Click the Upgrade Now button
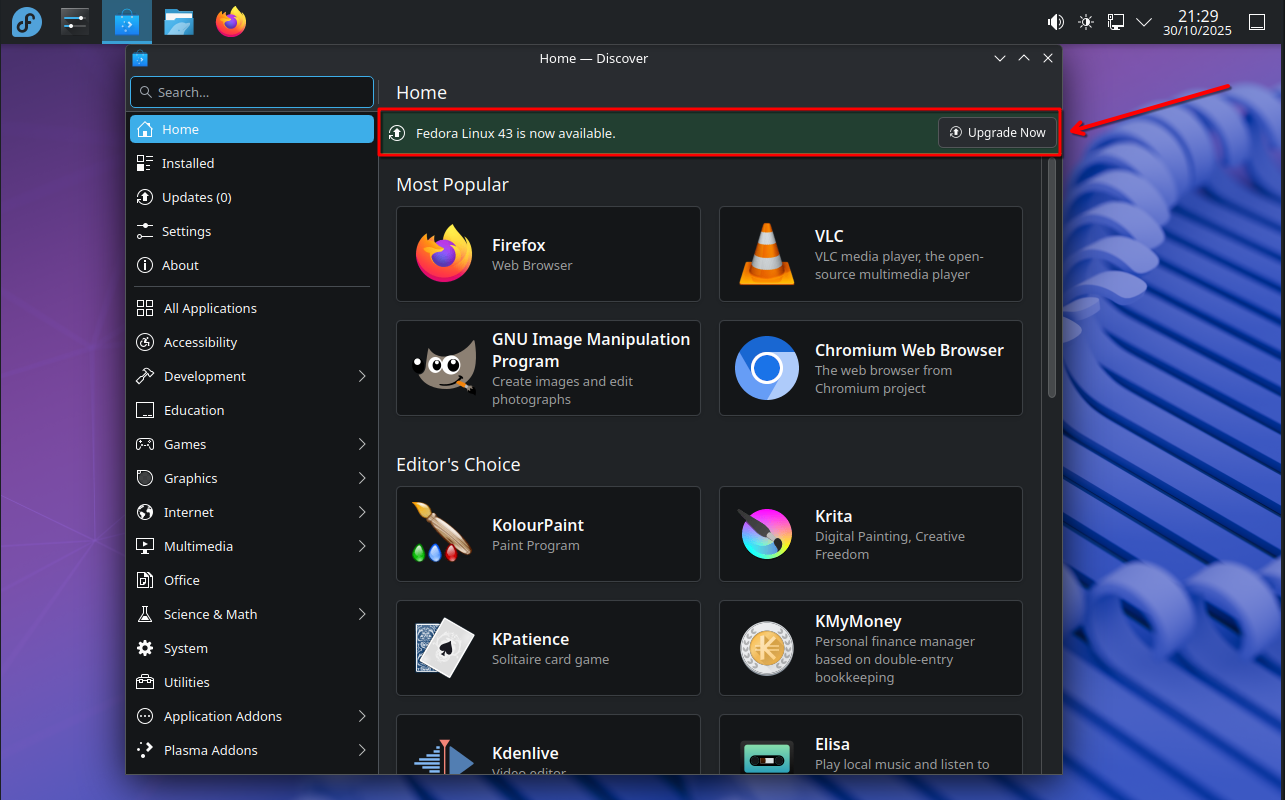Image resolution: width=1285 pixels, height=800 pixels. click(997, 131)
